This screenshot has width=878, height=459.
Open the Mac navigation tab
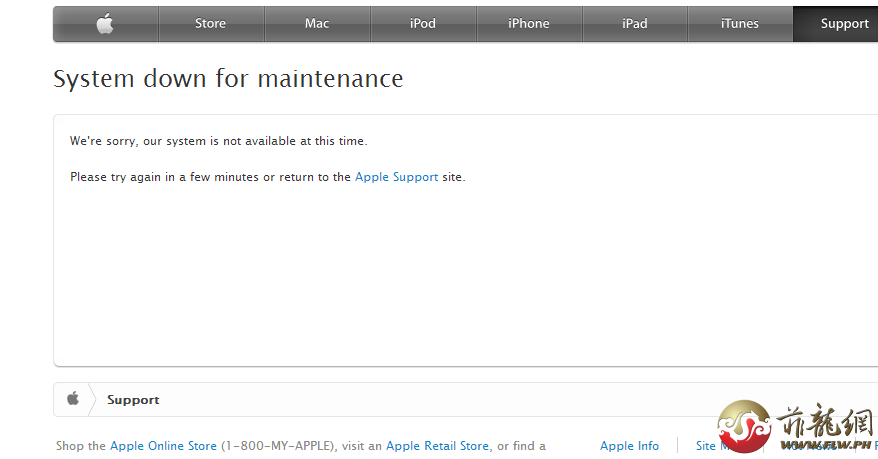click(x=317, y=24)
